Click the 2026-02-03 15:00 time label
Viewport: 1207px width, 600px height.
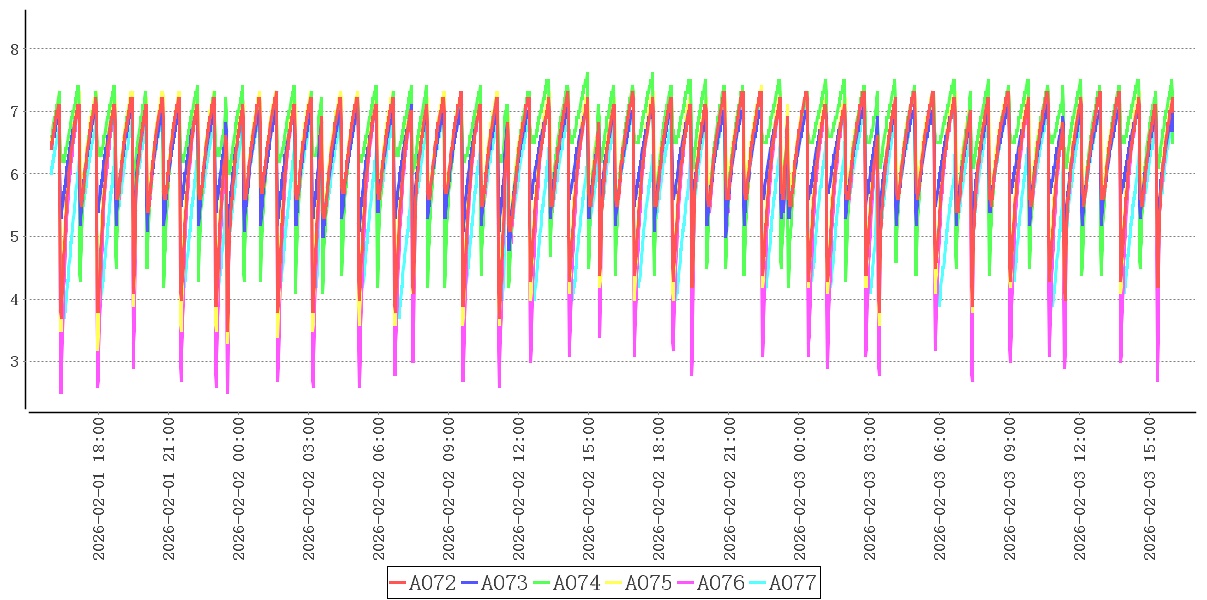coord(1149,489)
